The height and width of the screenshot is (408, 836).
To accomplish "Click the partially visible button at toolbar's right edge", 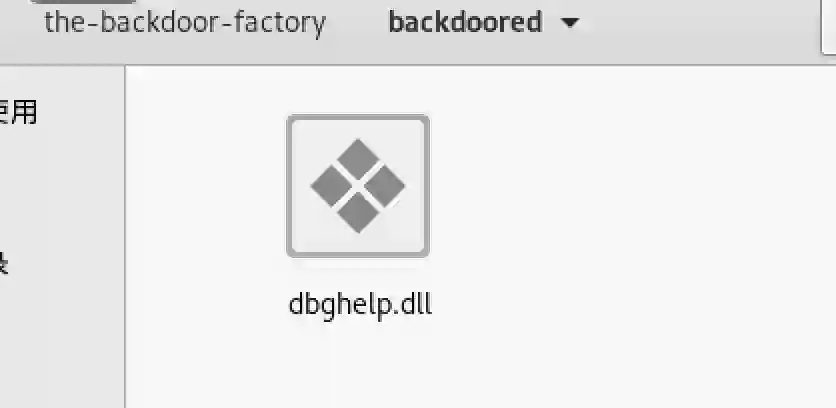I will [829, 27].
